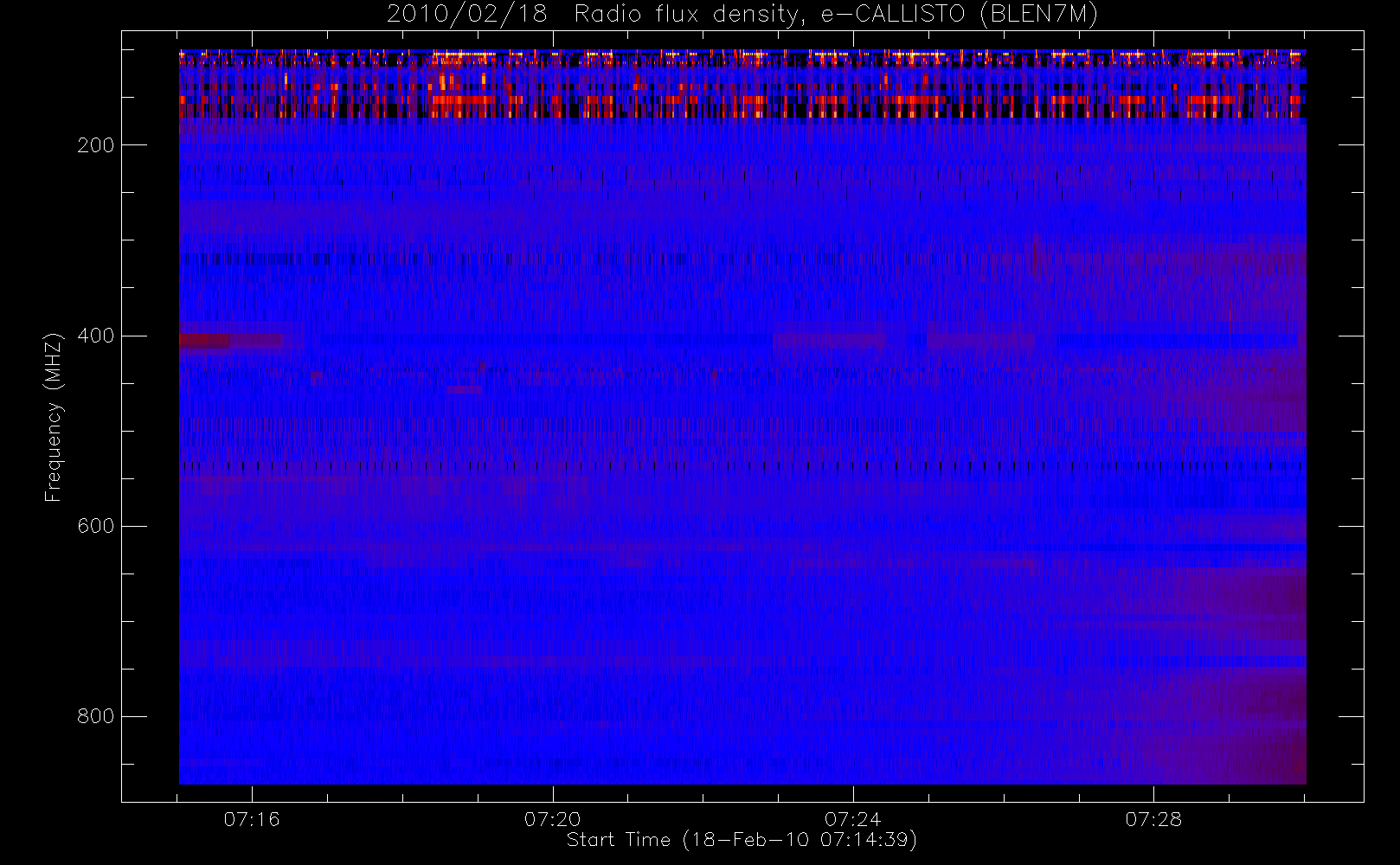Click the 07:28 time tick label
The width and height of the screenshot is (1400, 865).
point(1153,819)
